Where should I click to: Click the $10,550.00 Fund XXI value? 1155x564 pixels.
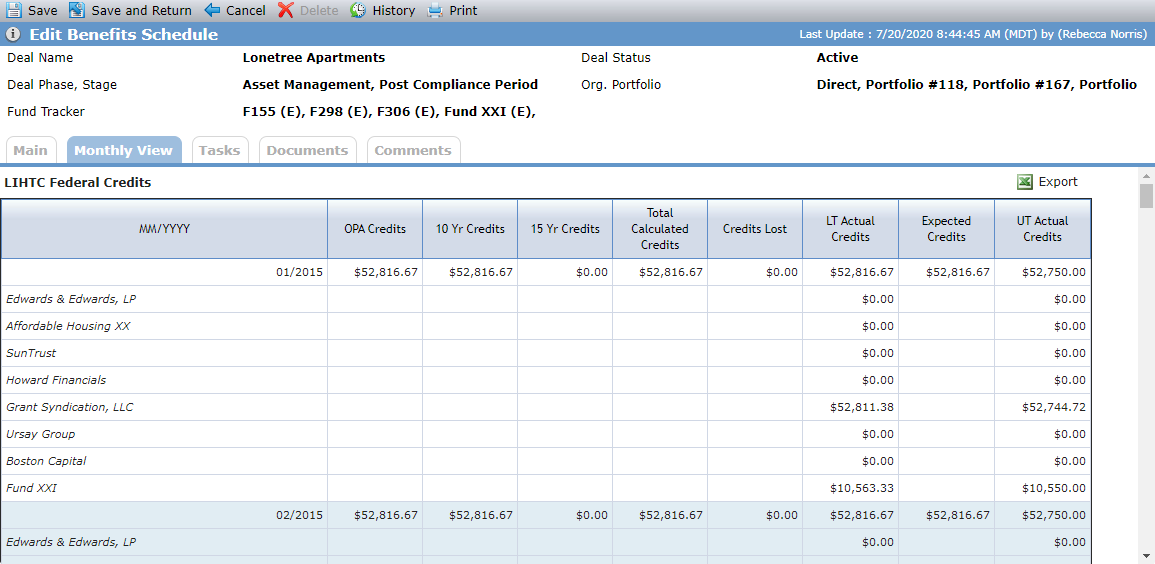(x=1053, y=488)
